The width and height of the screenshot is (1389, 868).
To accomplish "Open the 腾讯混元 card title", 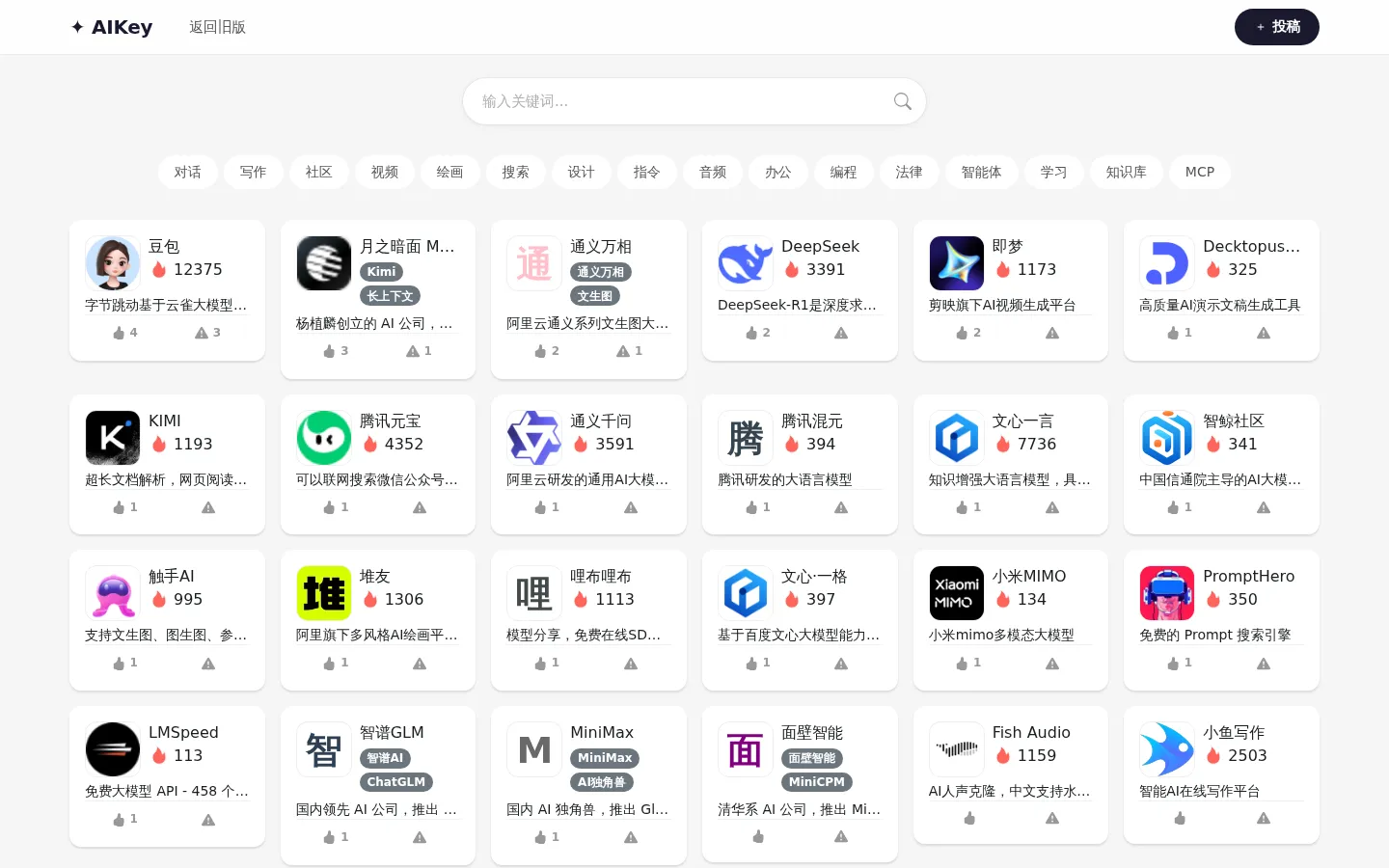I will coord(812,421).
